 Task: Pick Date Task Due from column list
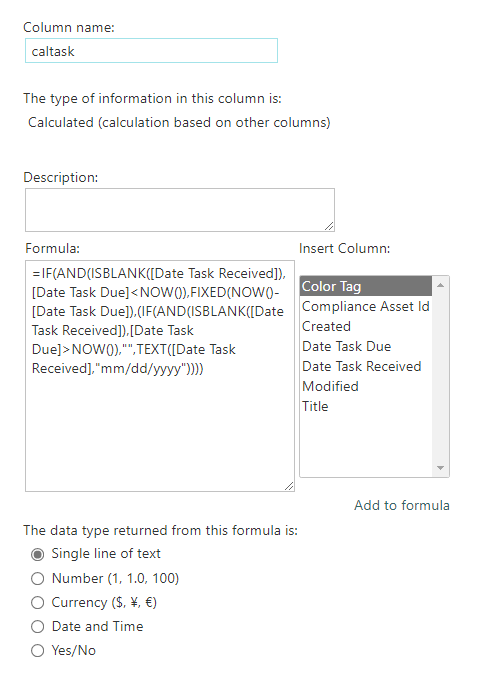(366, 346)
